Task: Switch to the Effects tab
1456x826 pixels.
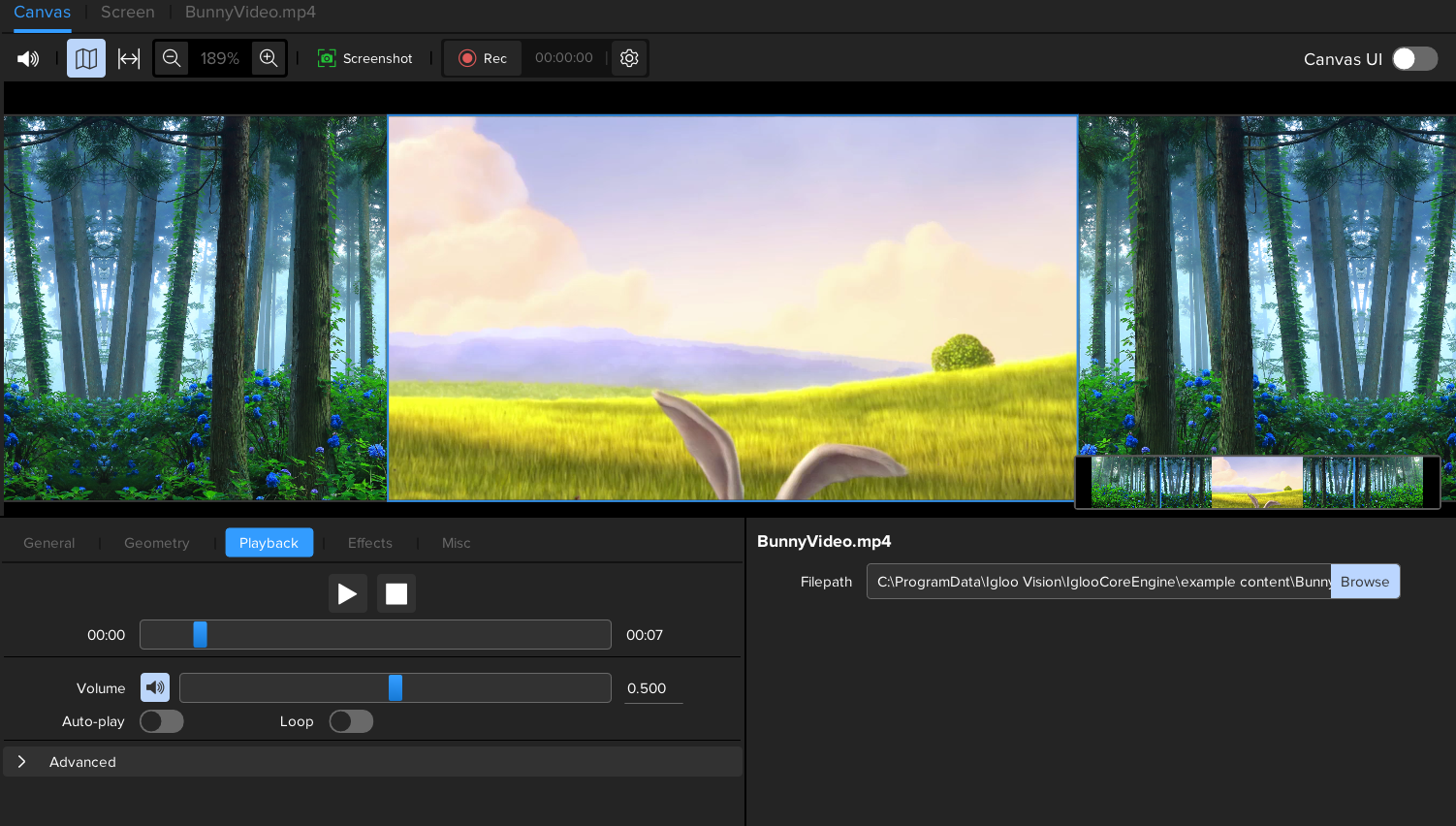Action: 369,543
